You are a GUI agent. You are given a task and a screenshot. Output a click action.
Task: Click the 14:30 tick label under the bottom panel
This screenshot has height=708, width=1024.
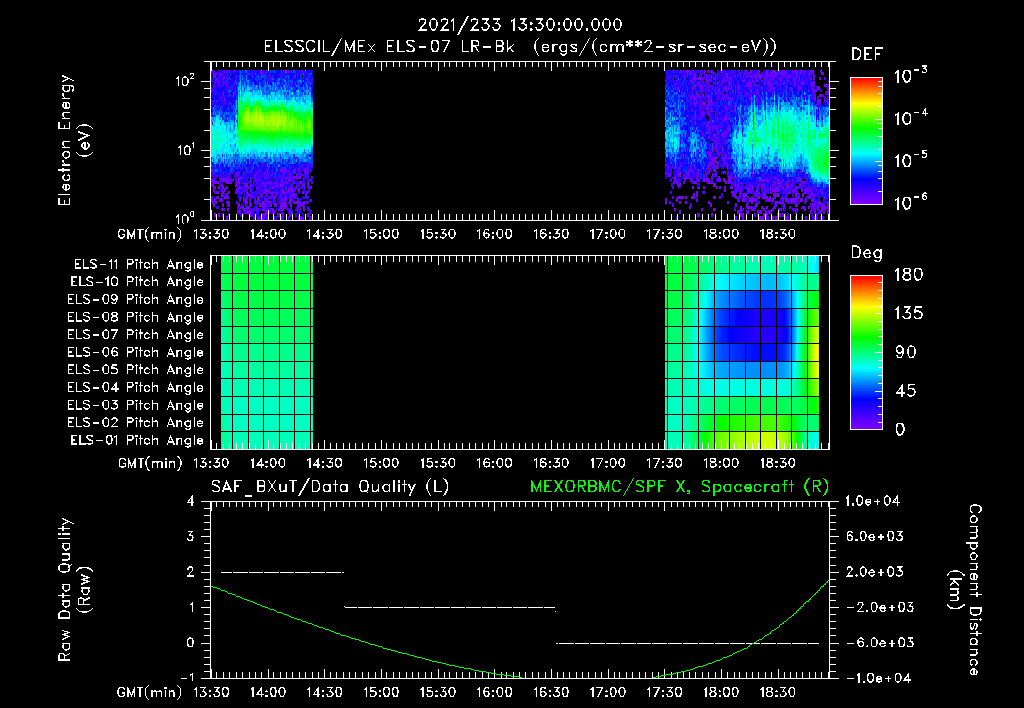click(324, 692)
